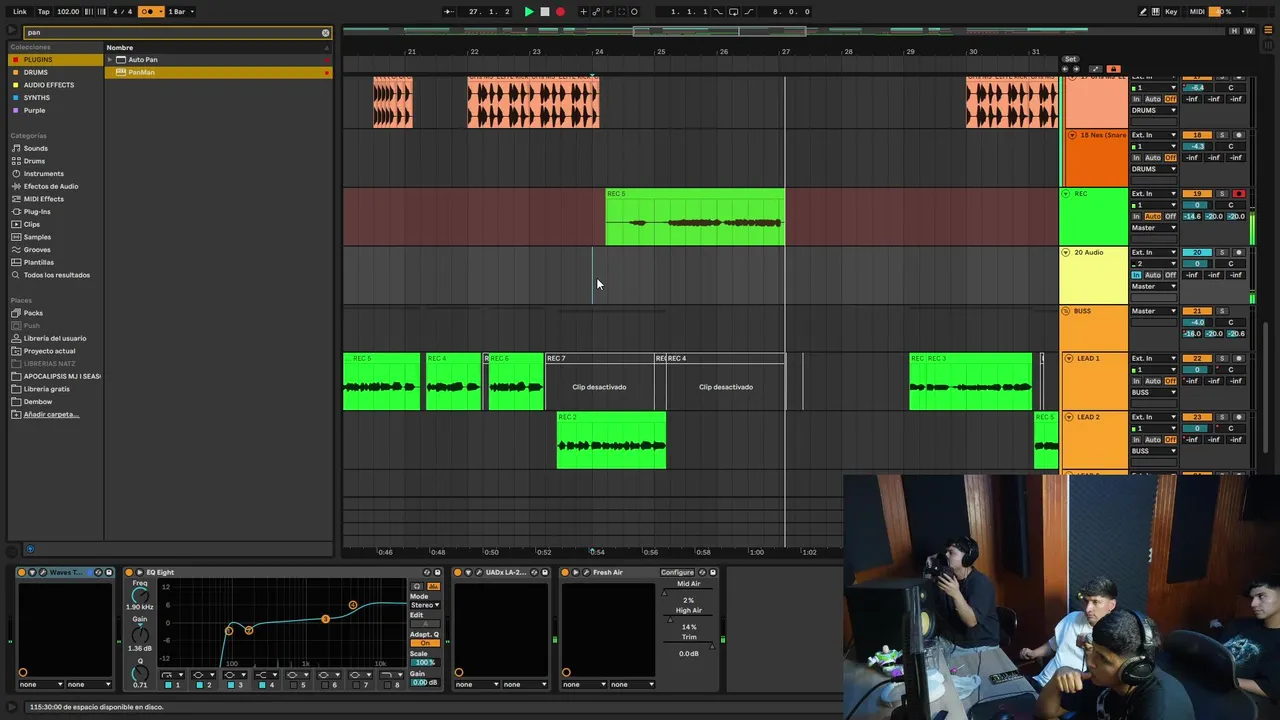Solo the REC track with its S button
Screen dimensions: 1280x720
point(1221,194)
